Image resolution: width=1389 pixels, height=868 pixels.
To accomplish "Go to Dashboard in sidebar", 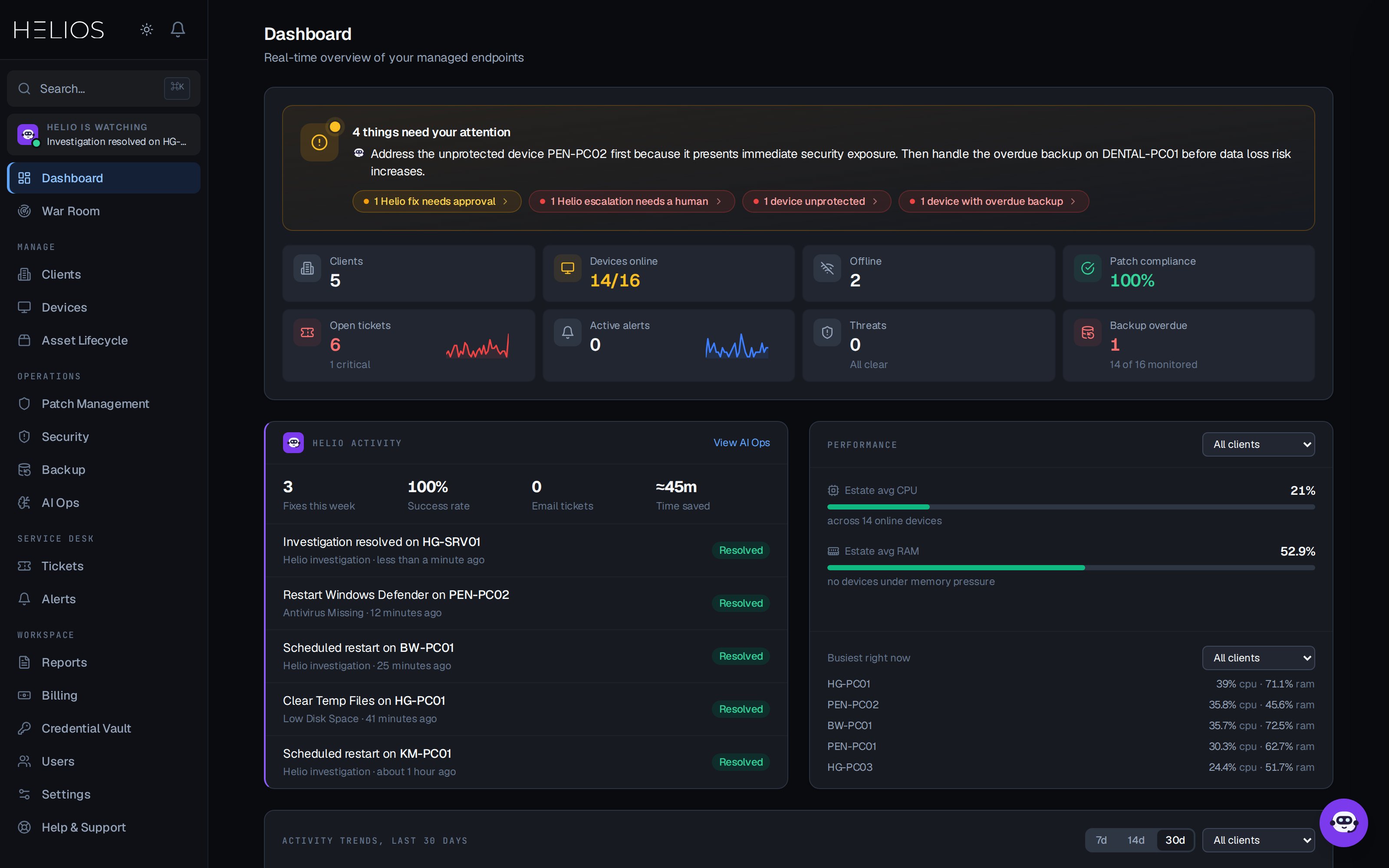I will pos(104,178).
